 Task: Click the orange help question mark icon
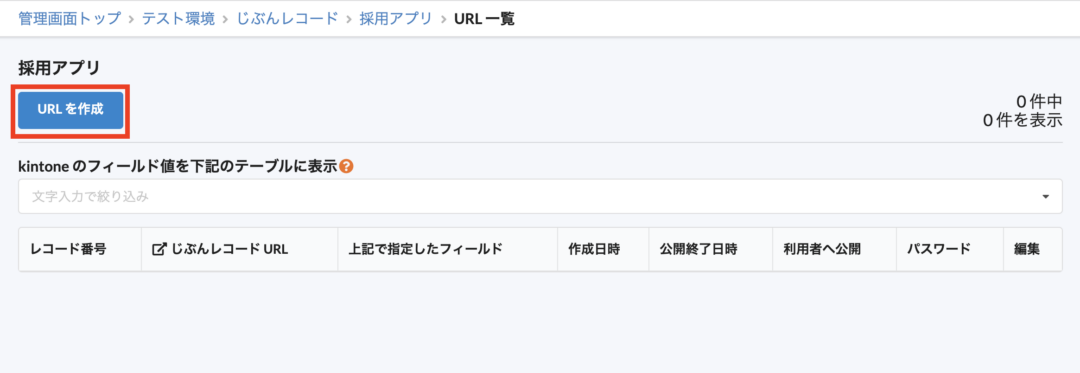tap(346, 166)
